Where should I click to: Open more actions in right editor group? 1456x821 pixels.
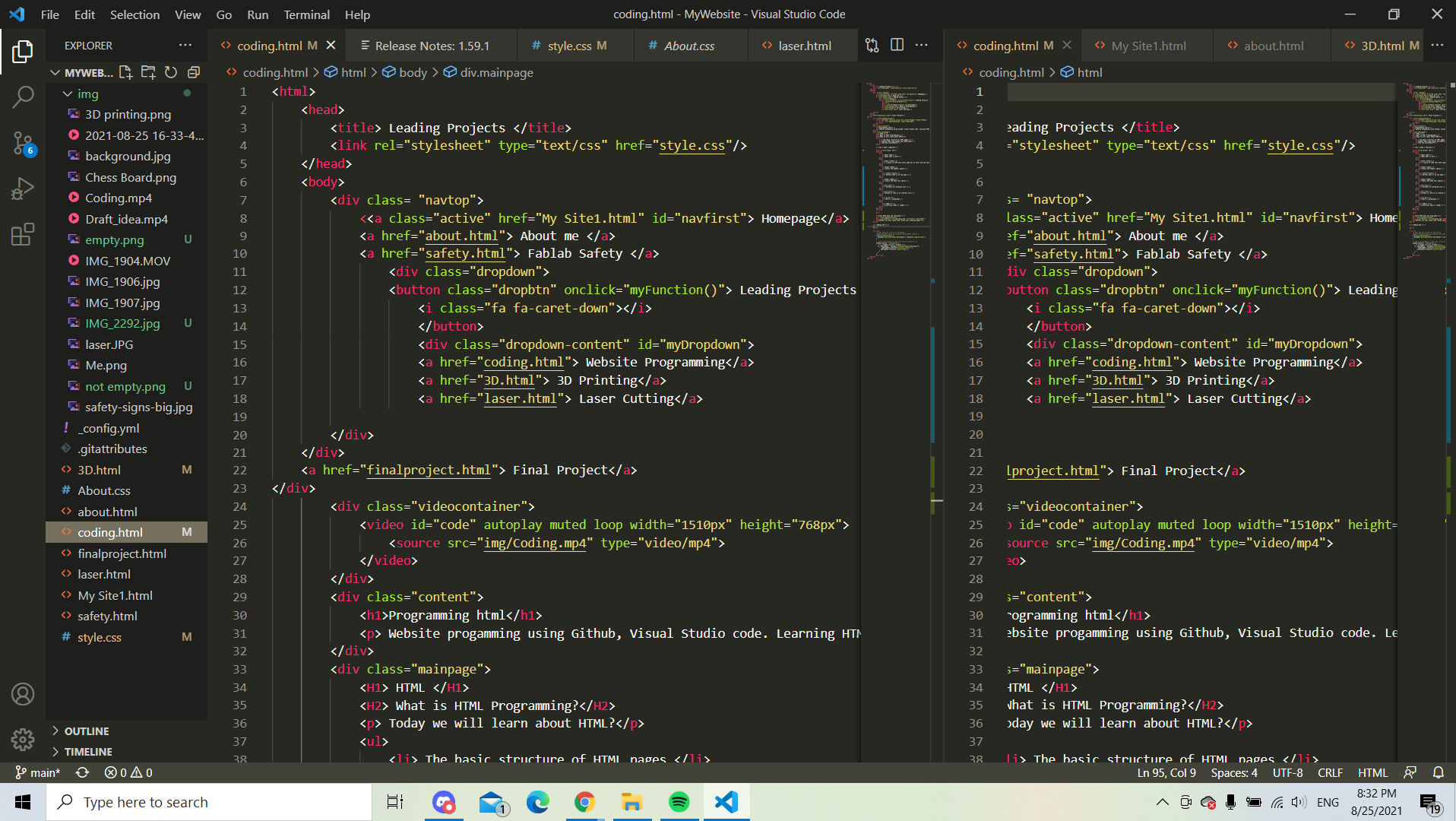tap(1438, 46)
